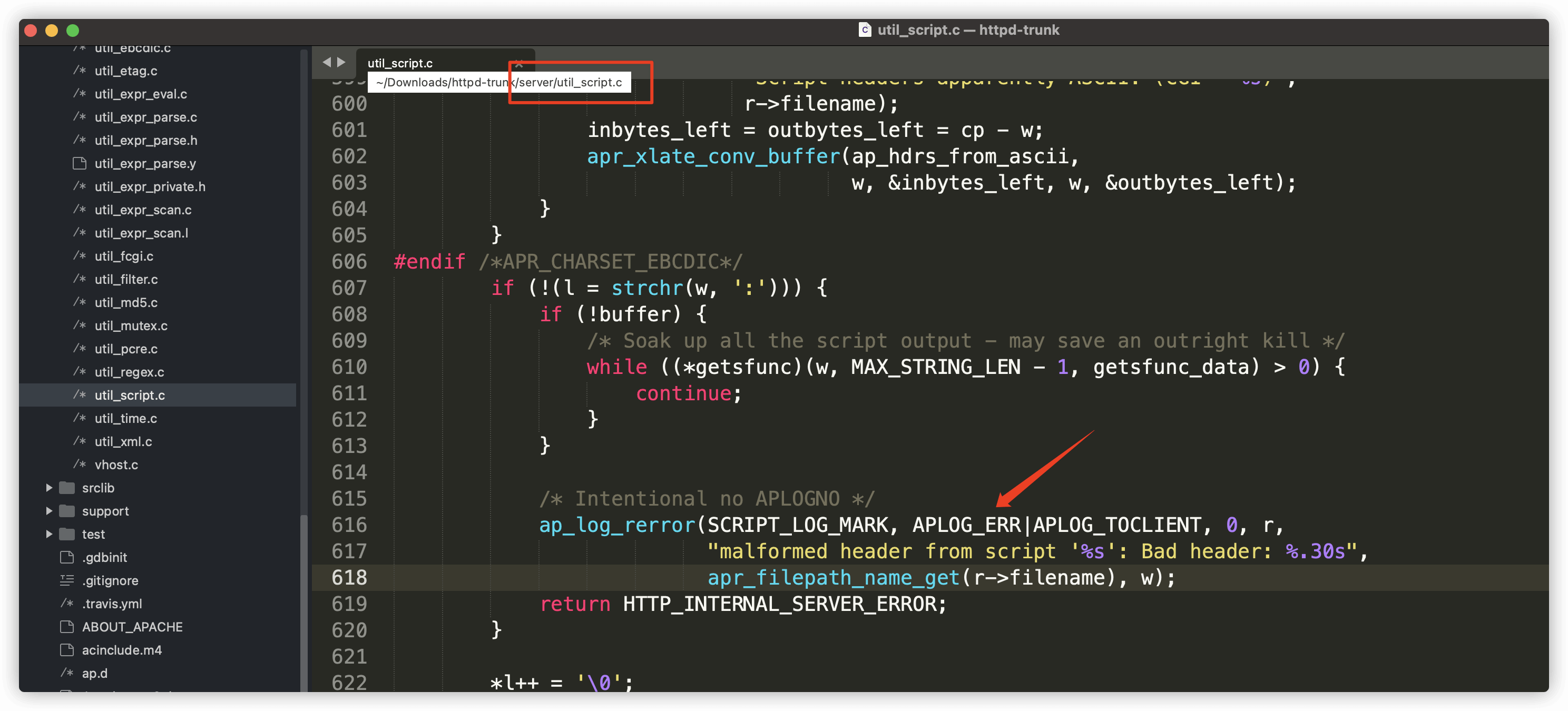Click the forward navigation arrow in tab bar
1568x711 pixels.
pyautogui.click(x=341, y=62)
